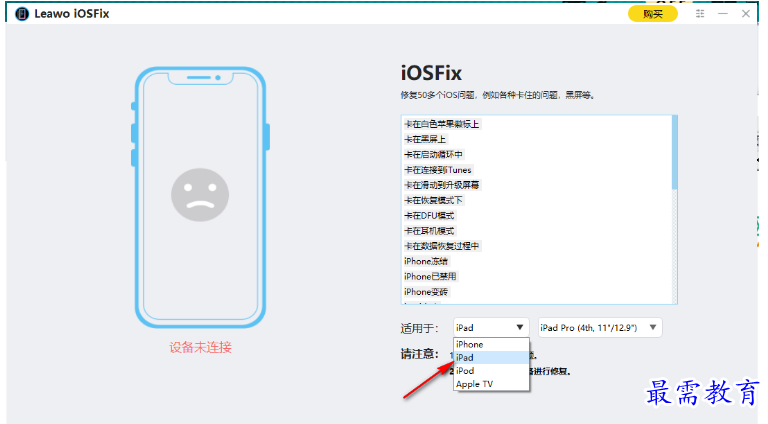Close the Leawo iOSFix window
This screenshot has width=768, height=424.
click(x=745, y=14)
